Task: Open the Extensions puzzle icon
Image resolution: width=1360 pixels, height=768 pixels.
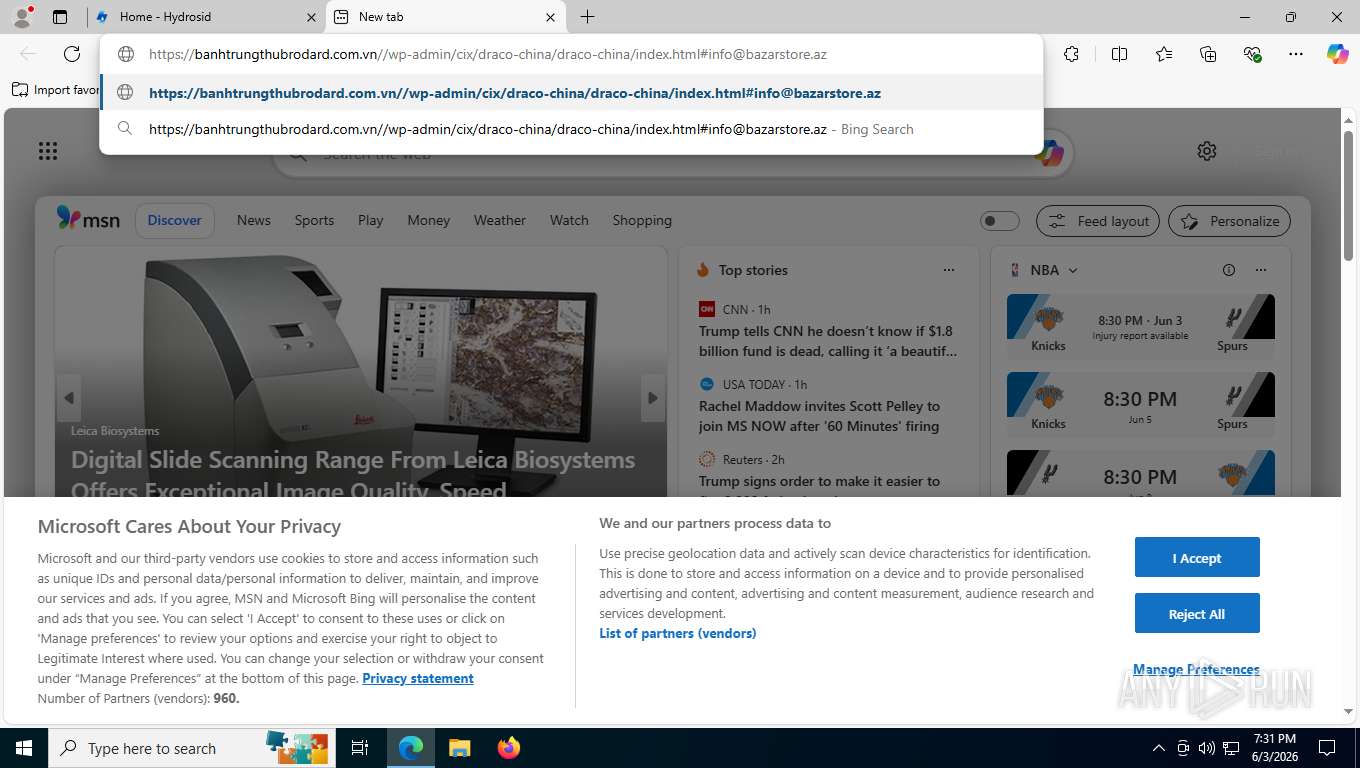Action: tap(1071, 54)
